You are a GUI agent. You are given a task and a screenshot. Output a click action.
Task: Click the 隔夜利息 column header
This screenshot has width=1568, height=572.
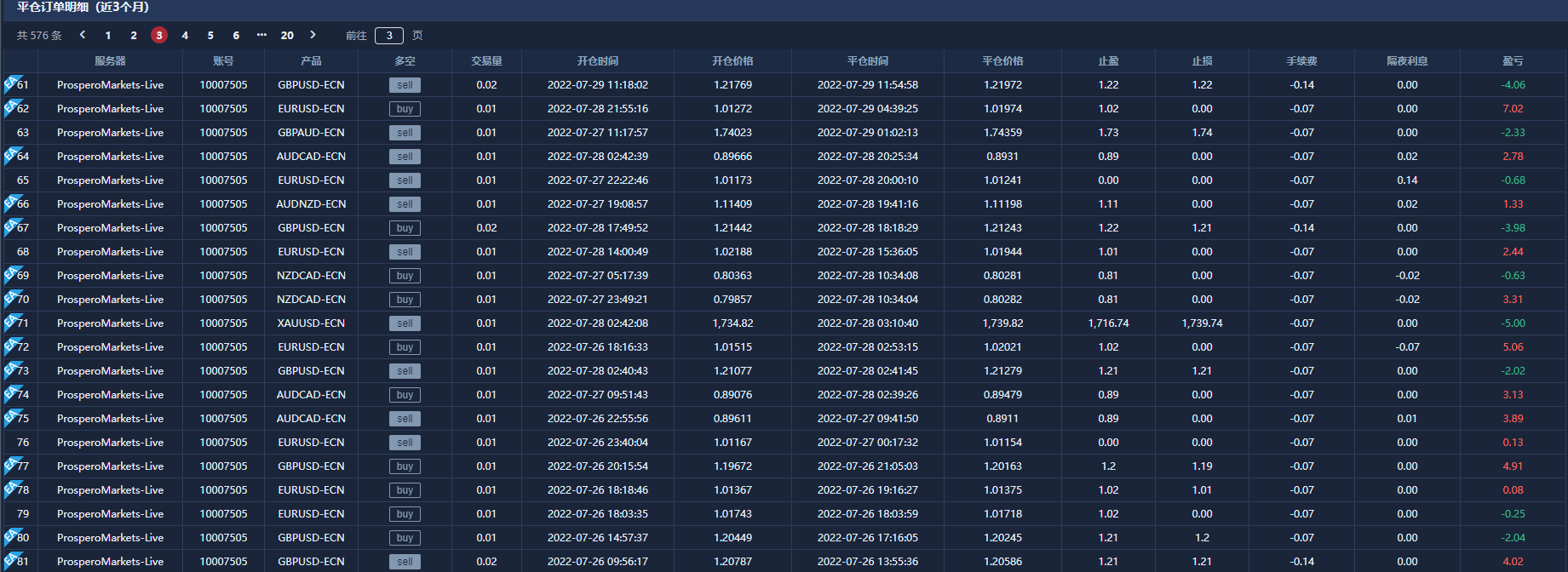click(1407, 61)
